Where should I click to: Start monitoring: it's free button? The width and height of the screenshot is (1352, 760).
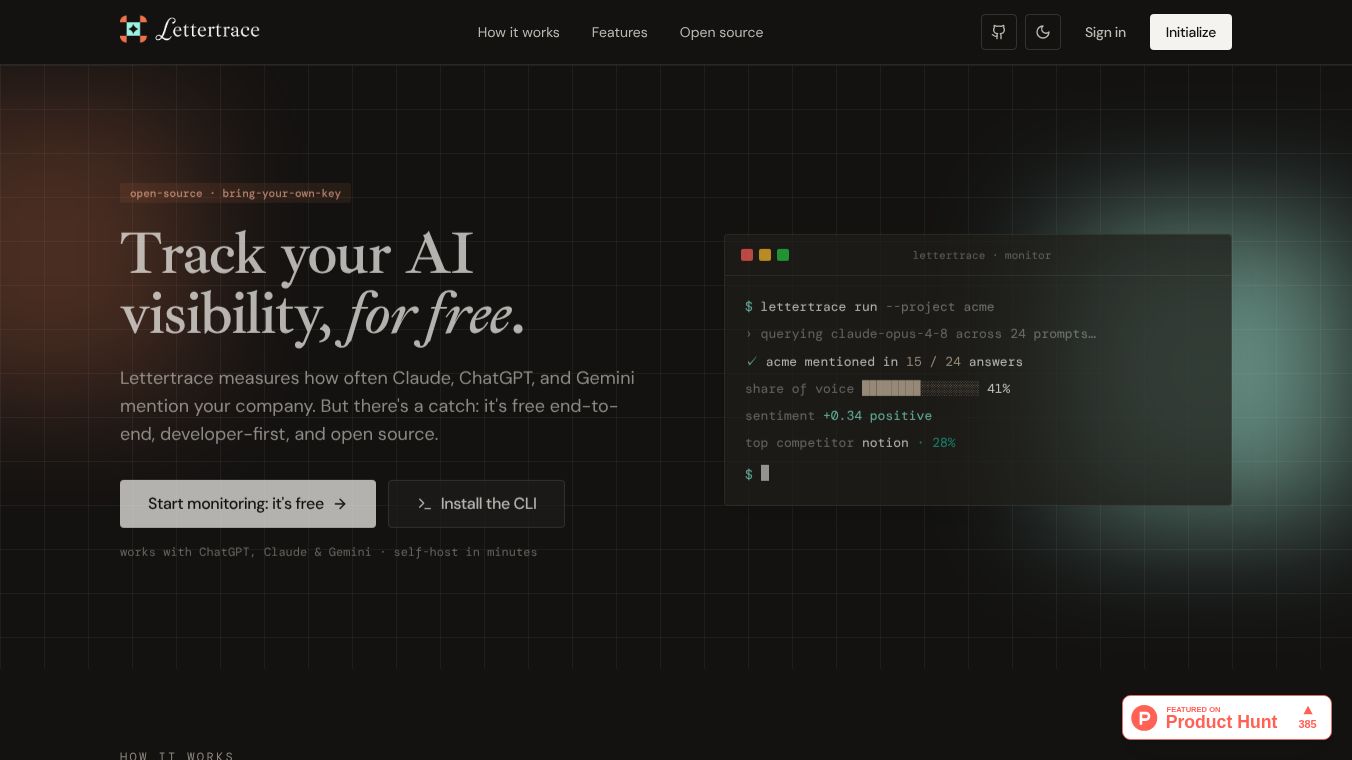pos(248,504)
